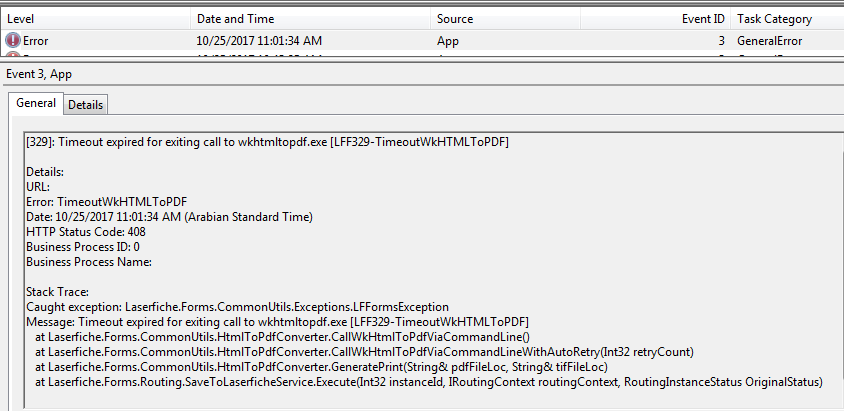Click the Event 3, App pane title
The width and height of the screenshot is (844, 411).
click(x=39, y=74)
